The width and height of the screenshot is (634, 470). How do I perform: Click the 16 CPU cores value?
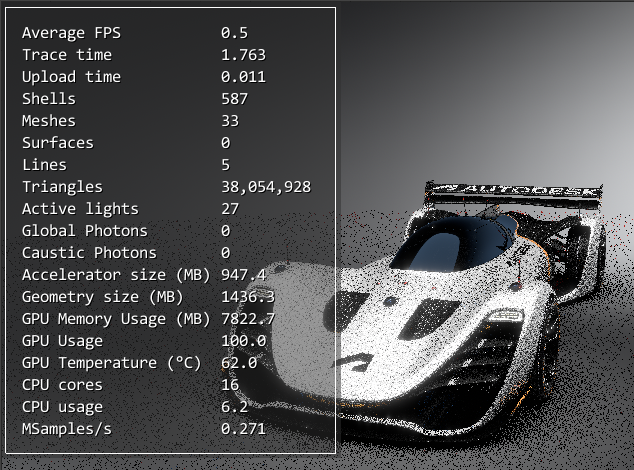230,385
